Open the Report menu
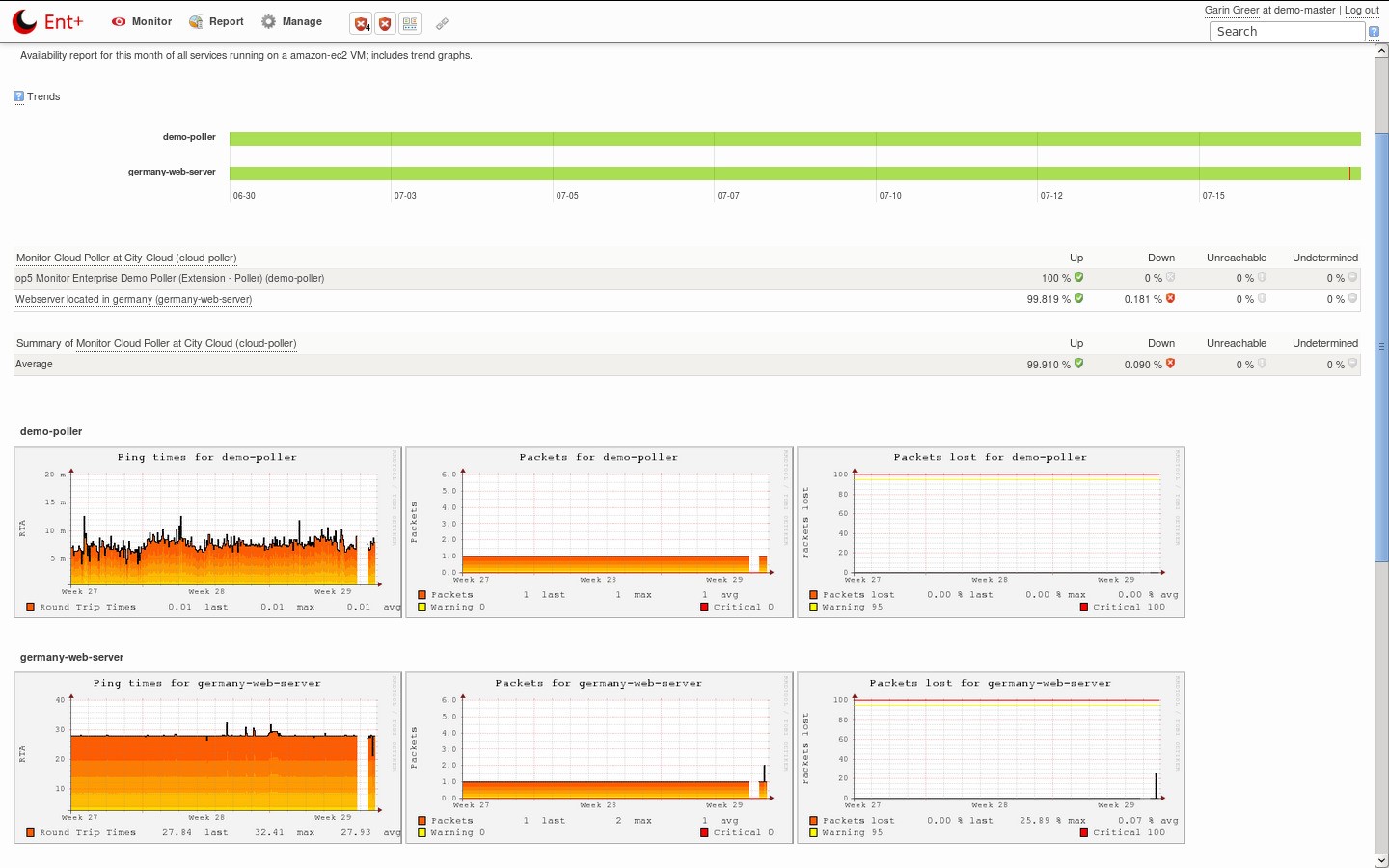Viewport: 1389px width, 868px height. pyautogui.click(x=216, y=21)
